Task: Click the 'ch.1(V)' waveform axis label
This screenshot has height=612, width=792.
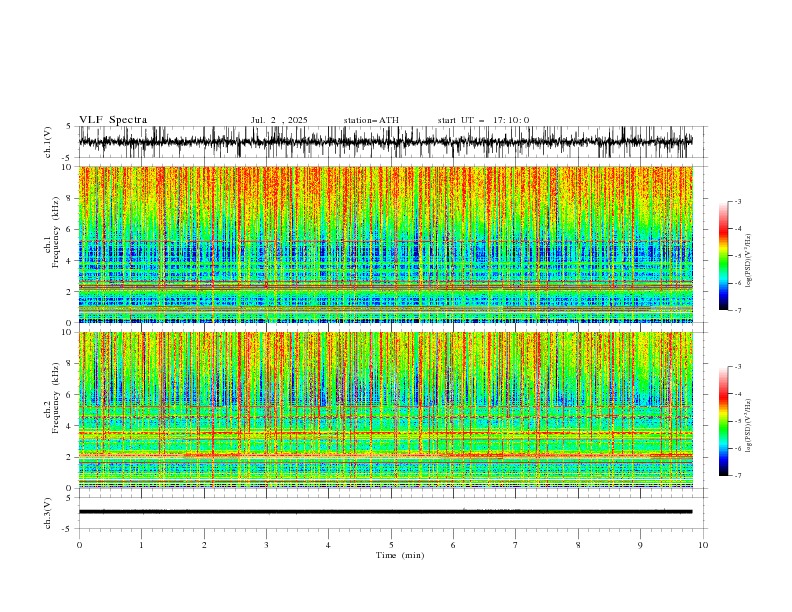Action: tap(48, 142)
